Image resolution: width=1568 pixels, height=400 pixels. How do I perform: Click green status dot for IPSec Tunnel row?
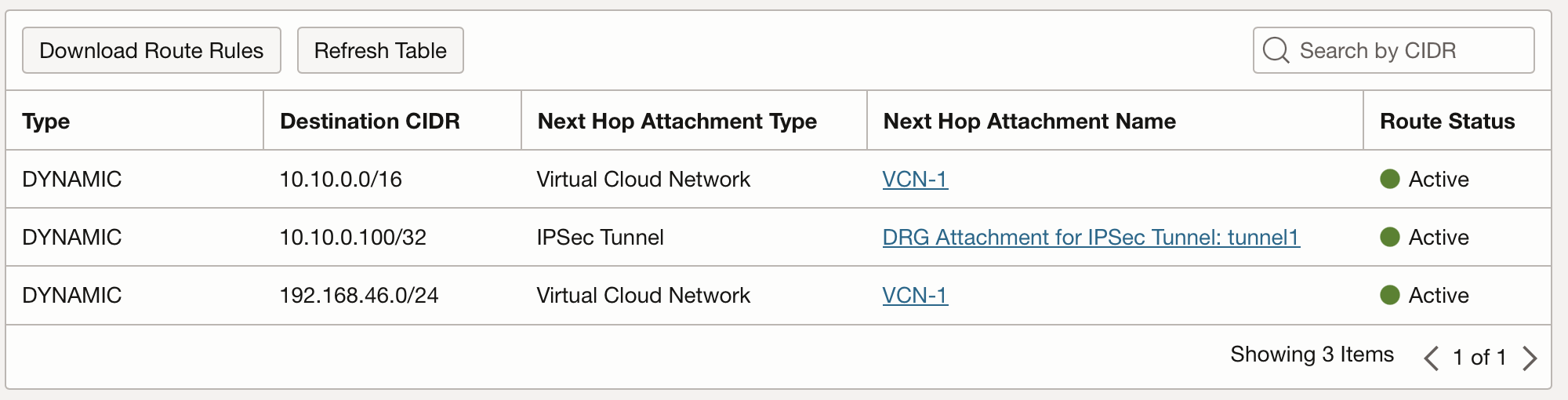[1390, 238]
